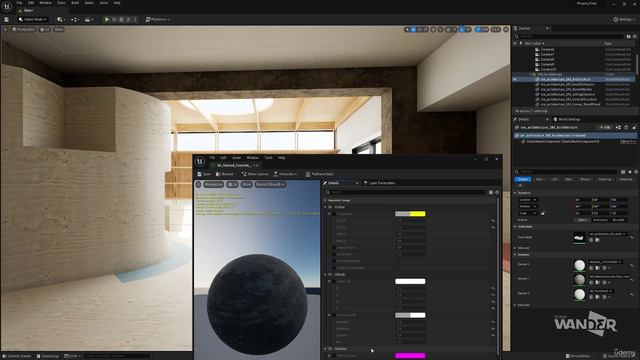
Task: Click the Play button in the main toolbar
Action: point(107,19)
